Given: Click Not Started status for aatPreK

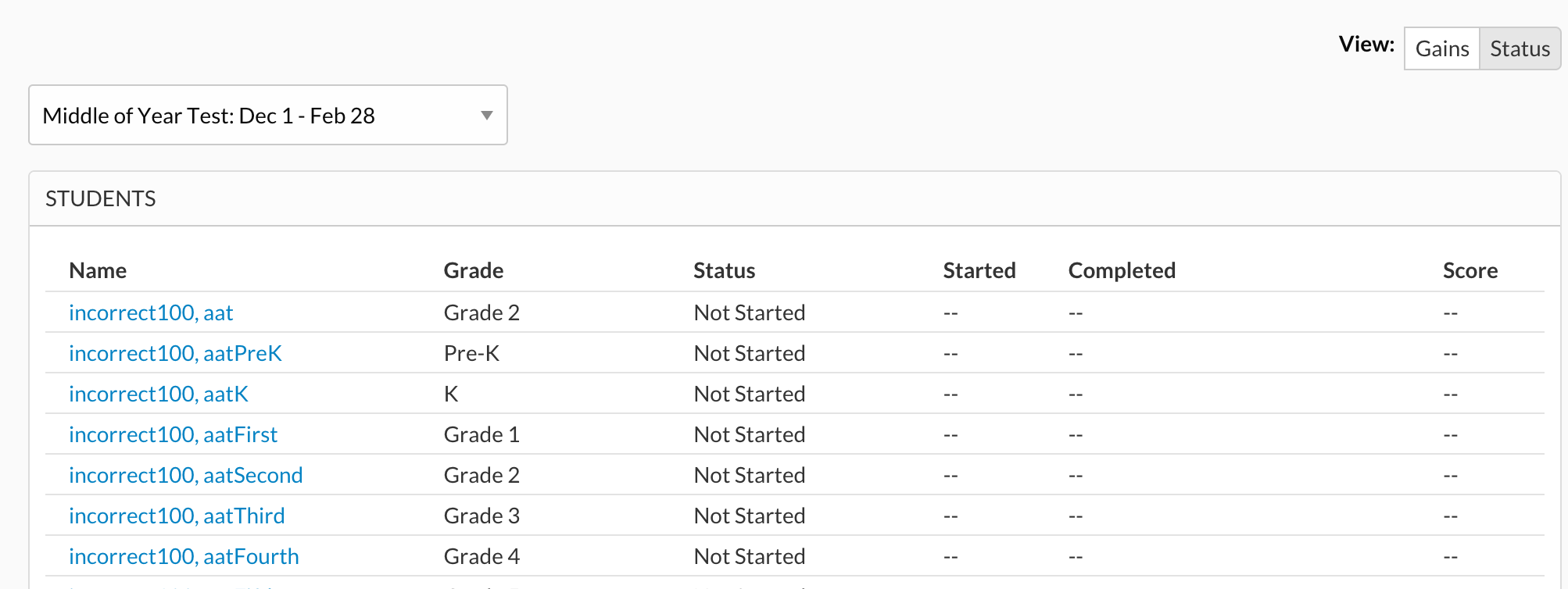Looking at the screenshot, I should 750,353.
